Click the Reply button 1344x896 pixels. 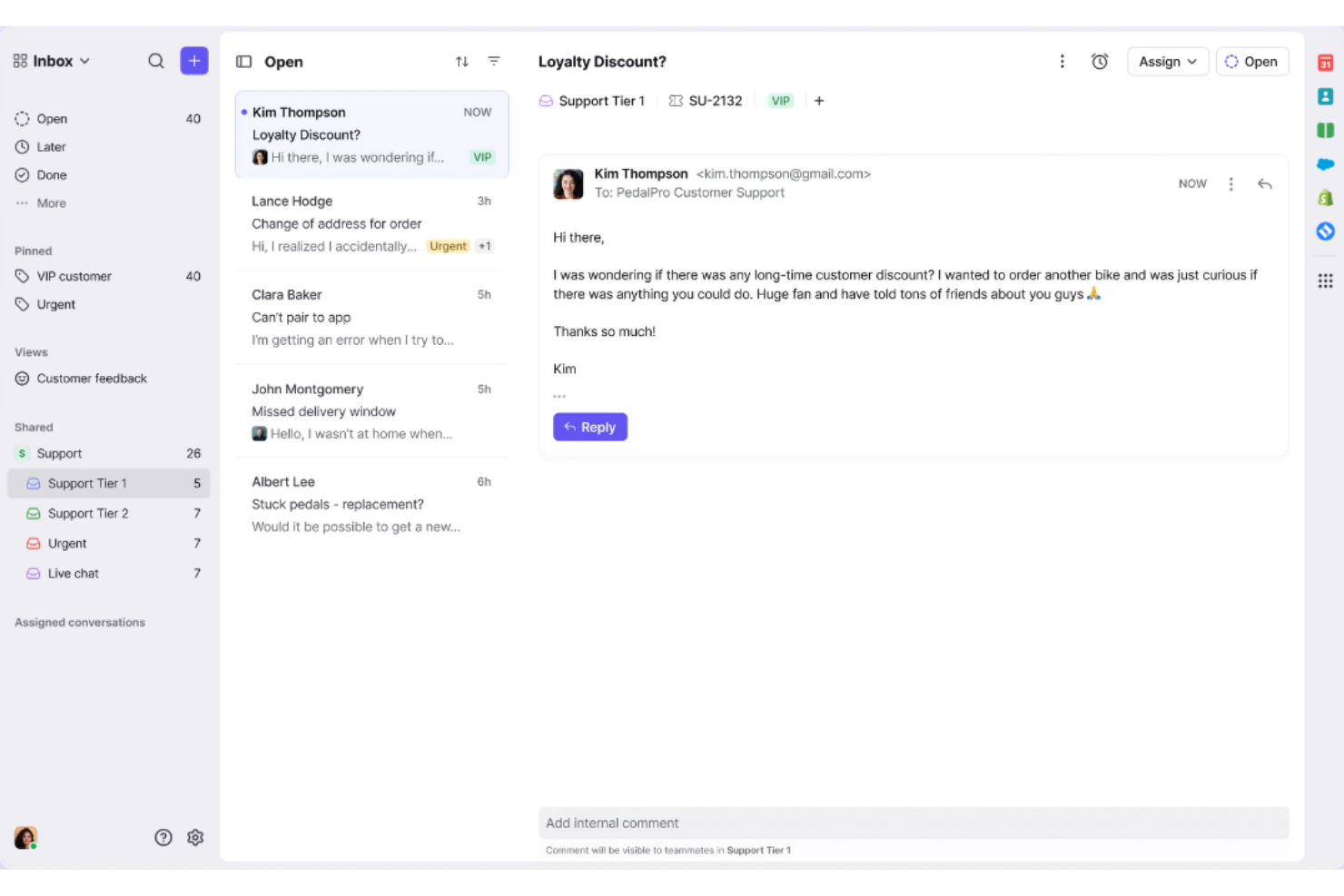[590, 427]
